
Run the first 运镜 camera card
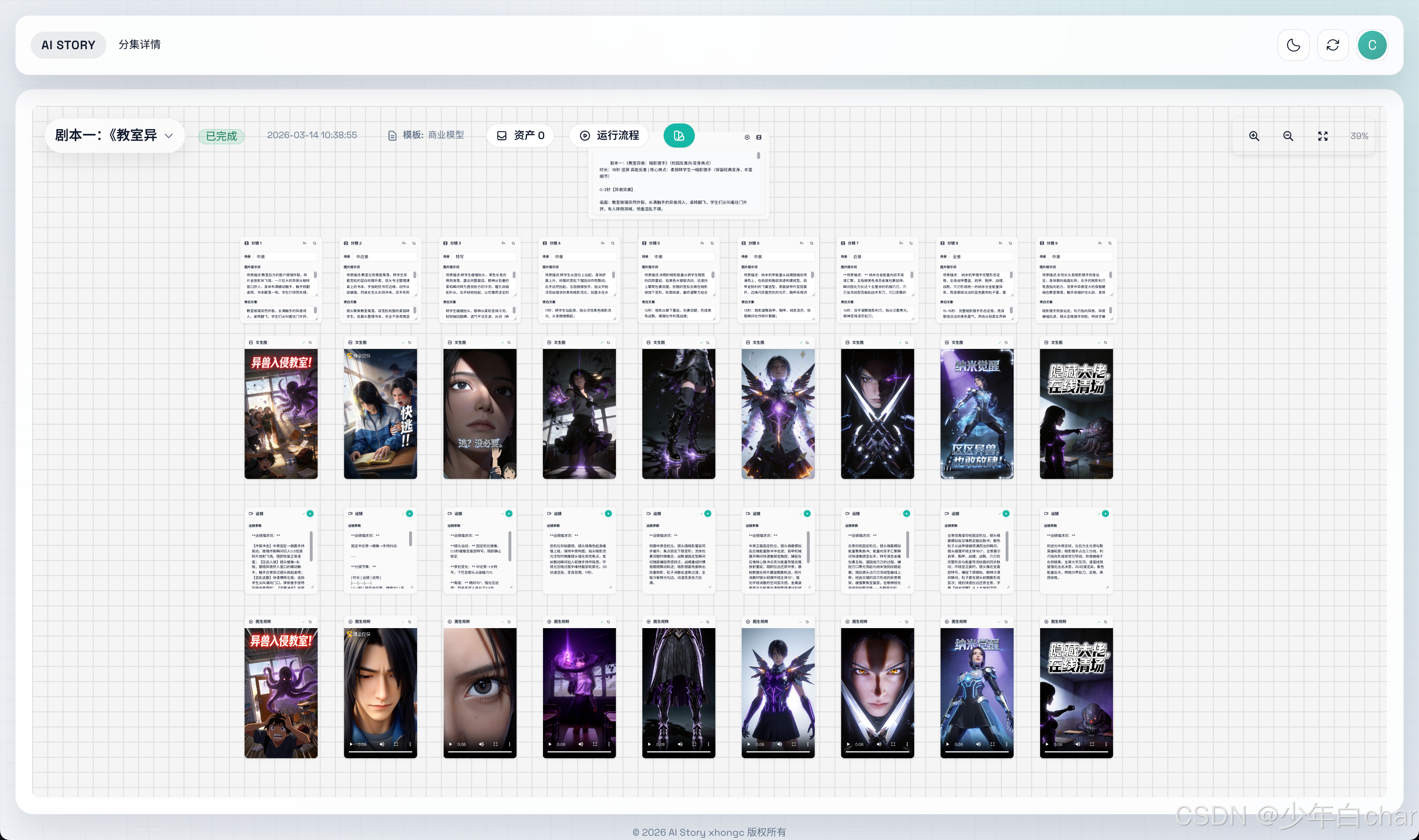310,514
